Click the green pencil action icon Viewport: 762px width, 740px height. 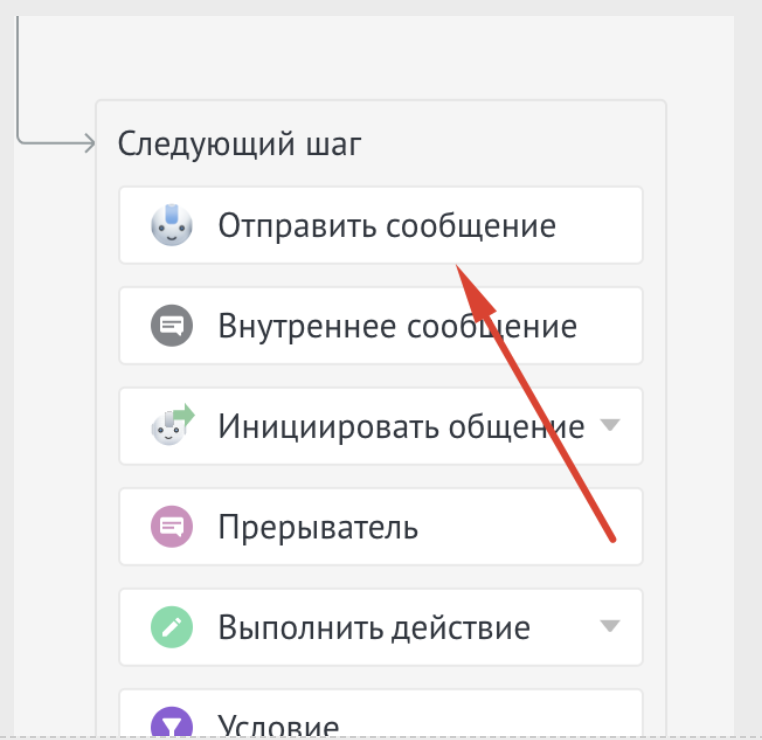pos(170,627)
